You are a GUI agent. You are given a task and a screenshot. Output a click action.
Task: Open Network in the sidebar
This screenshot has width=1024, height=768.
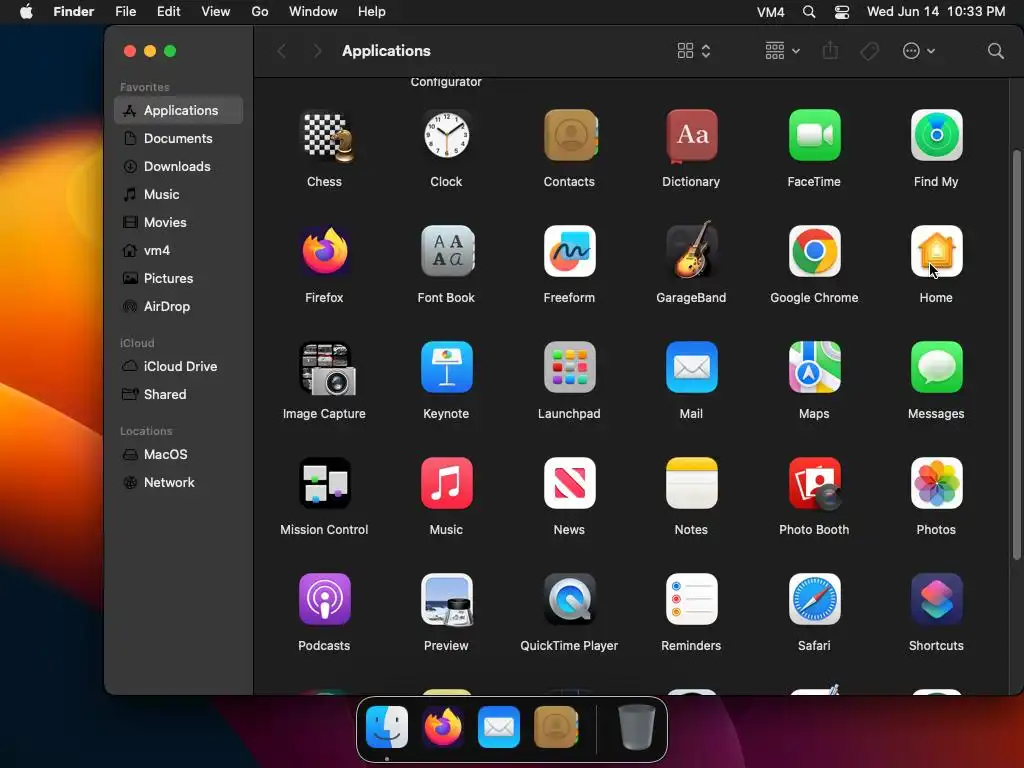point(178,483)
